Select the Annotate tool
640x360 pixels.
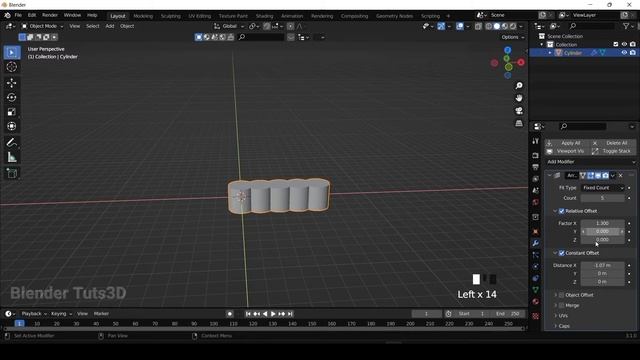tap(11, 142)
